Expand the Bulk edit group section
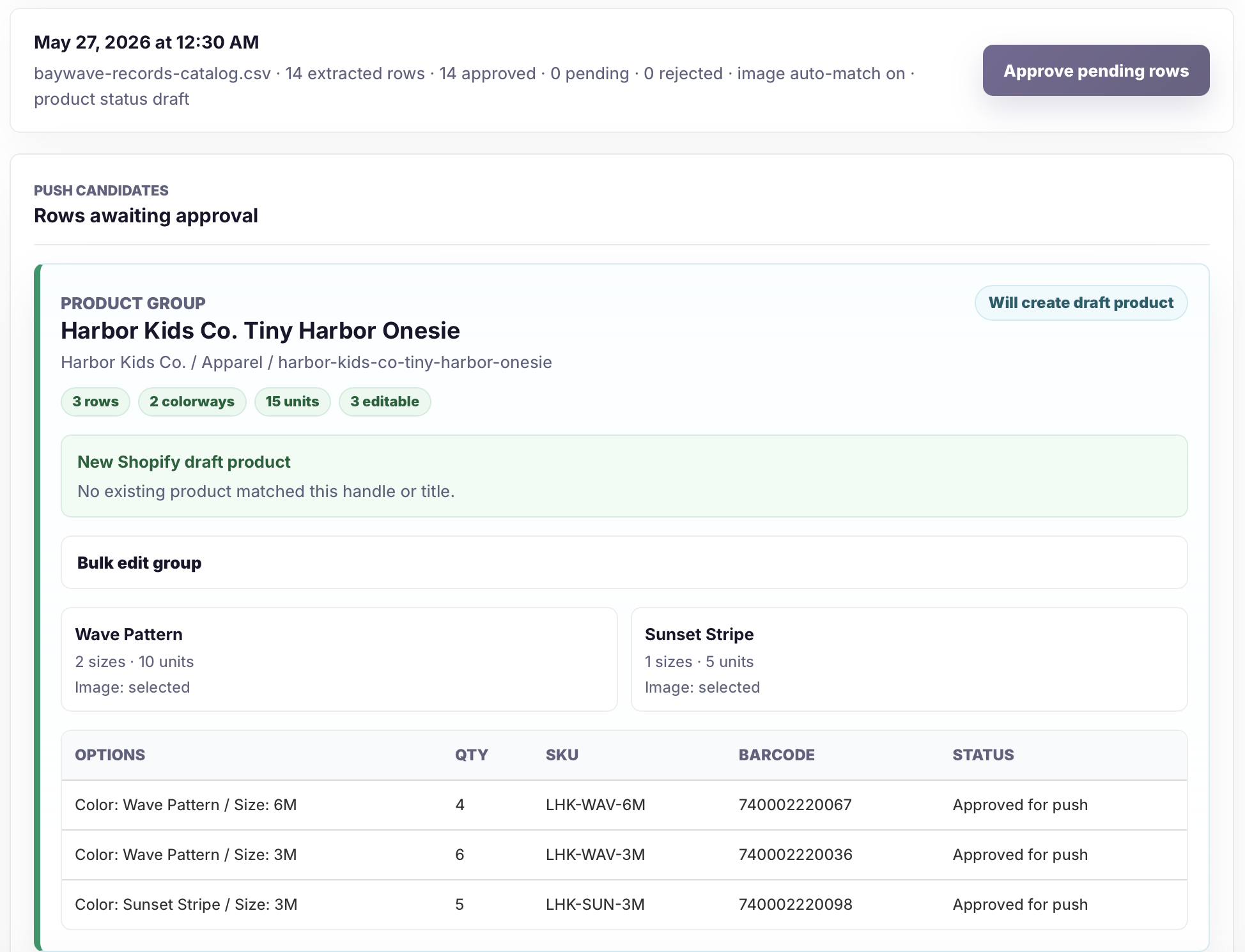 (x=624, y=562)
